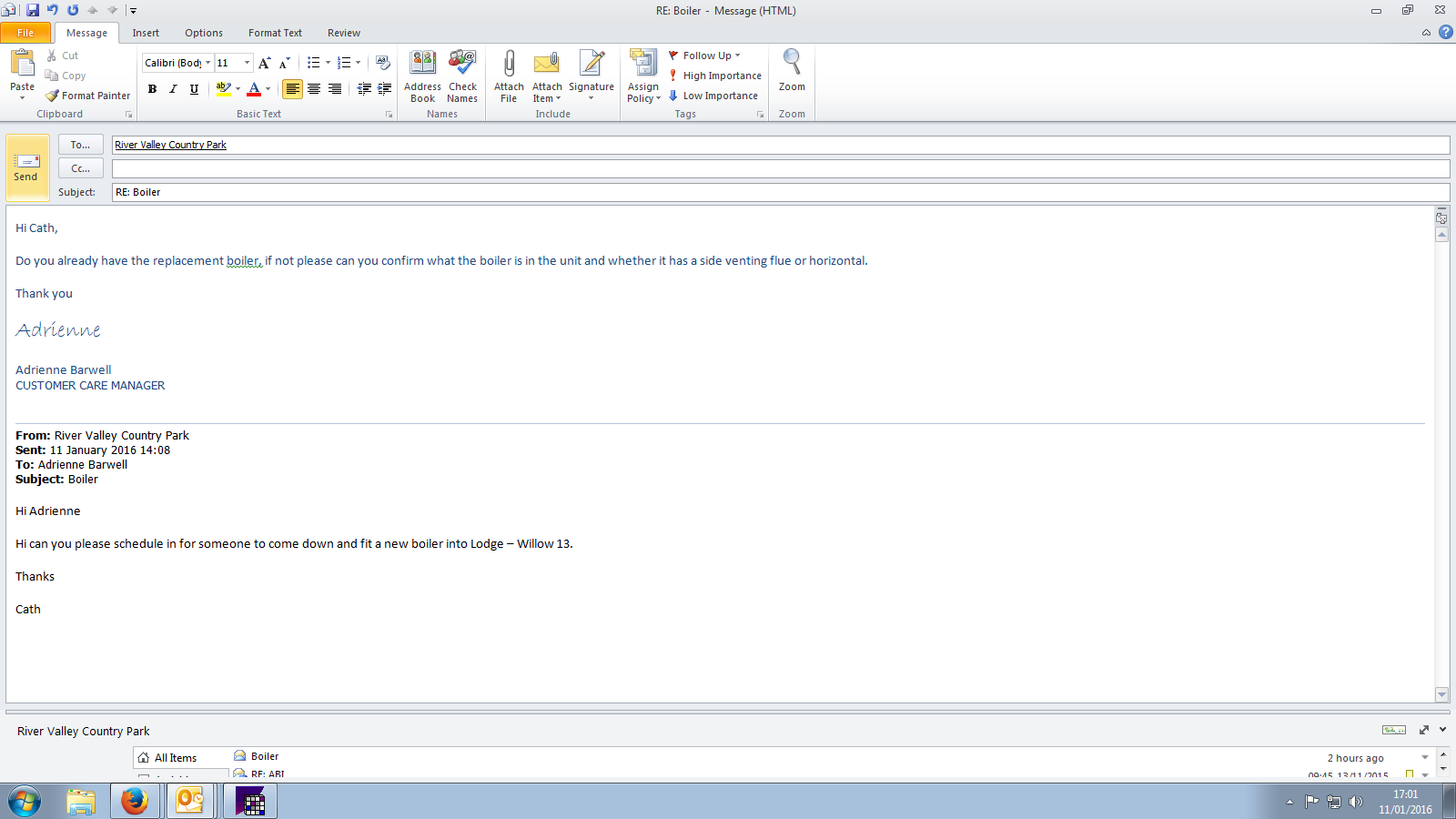Toggle Underline formatting

click(x=194, y=89)
